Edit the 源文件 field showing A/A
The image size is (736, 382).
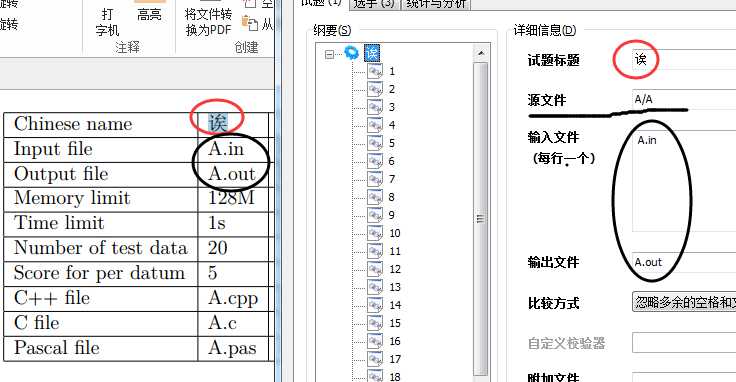click(684, 99)
